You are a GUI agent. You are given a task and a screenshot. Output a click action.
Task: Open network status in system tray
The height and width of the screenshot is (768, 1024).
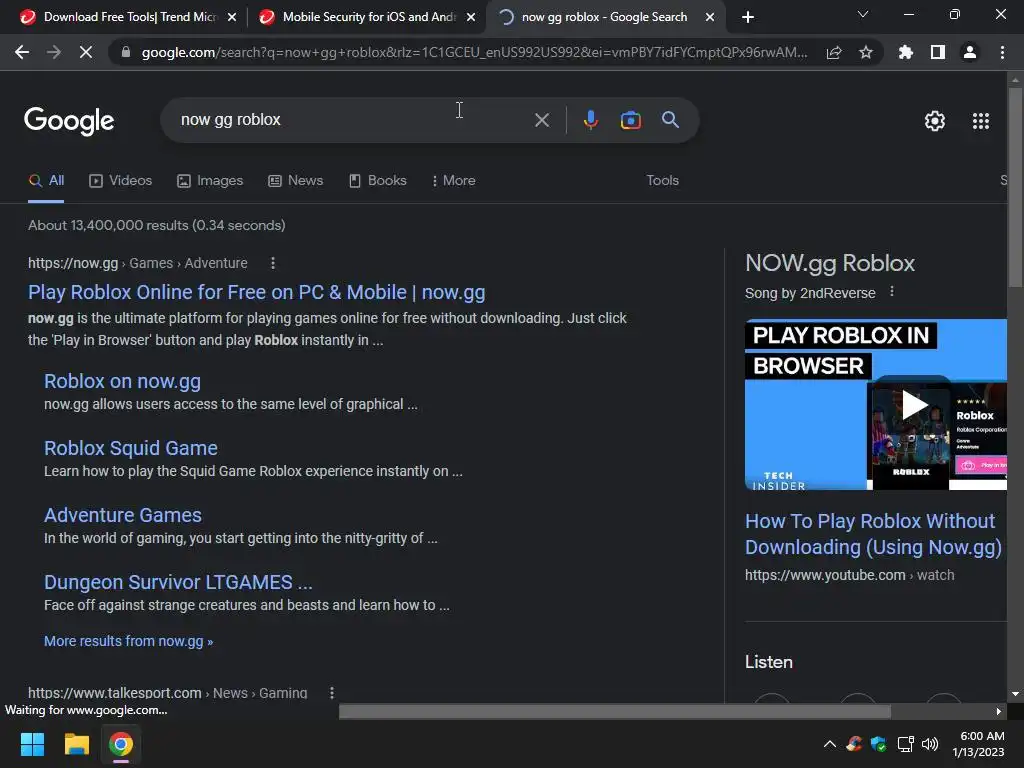click(905, 744)
